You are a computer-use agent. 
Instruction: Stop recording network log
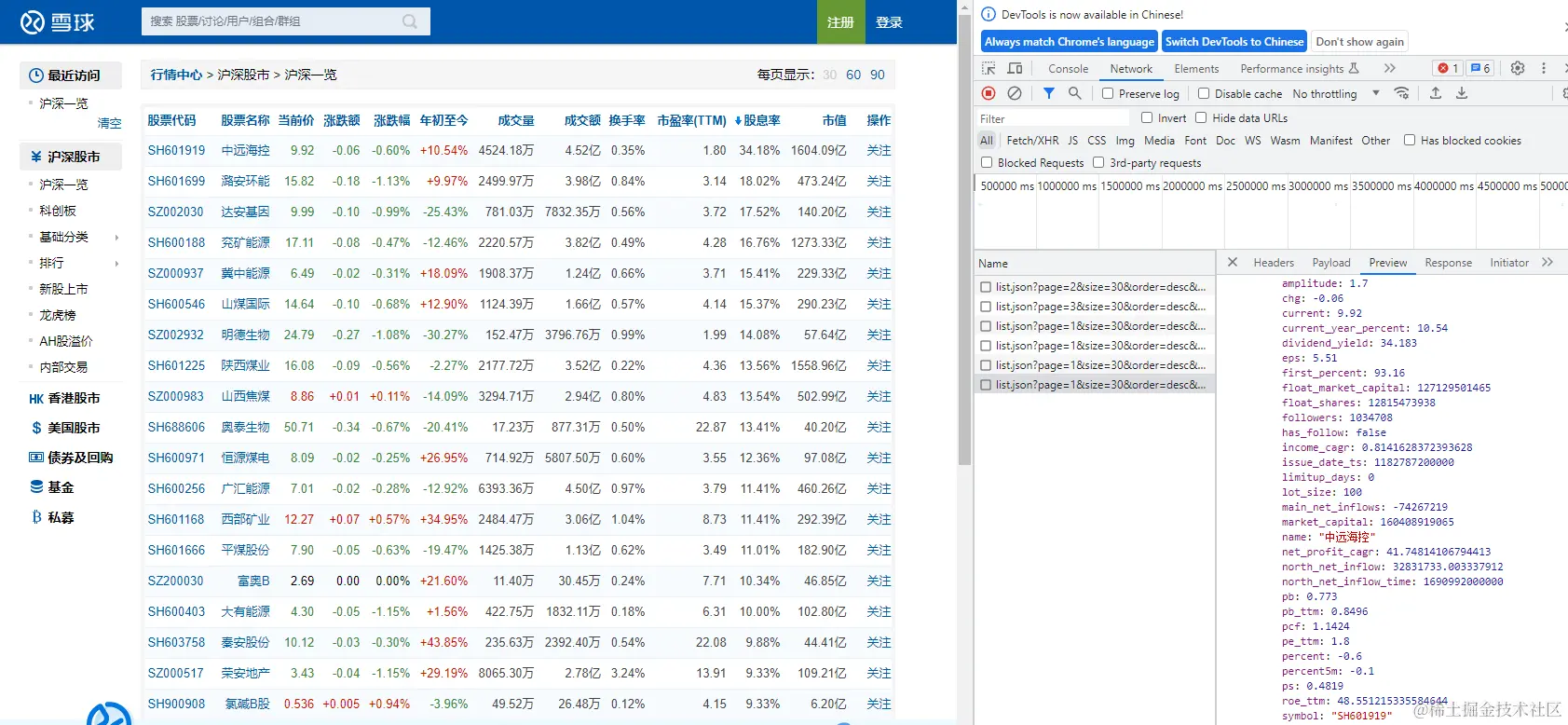pyautogui.click(x=989, y=93)
